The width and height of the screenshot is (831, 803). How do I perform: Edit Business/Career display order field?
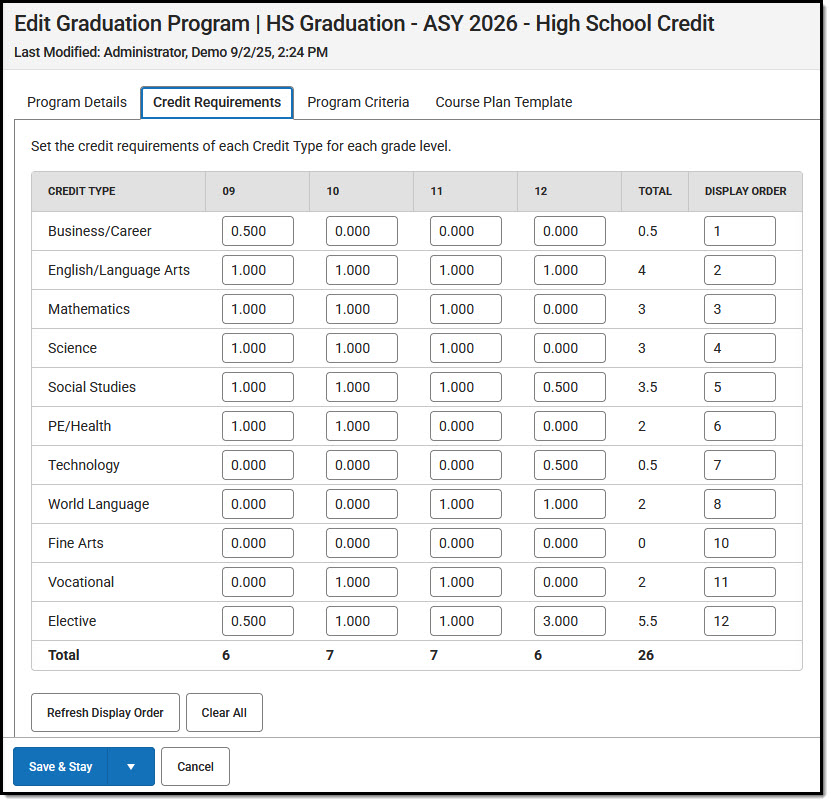739,231
